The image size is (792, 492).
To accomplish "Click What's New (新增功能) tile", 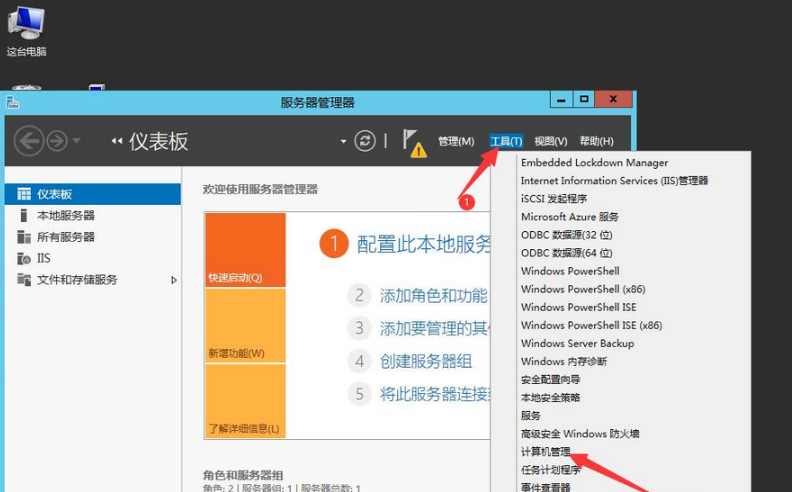I will coord(245,325).
